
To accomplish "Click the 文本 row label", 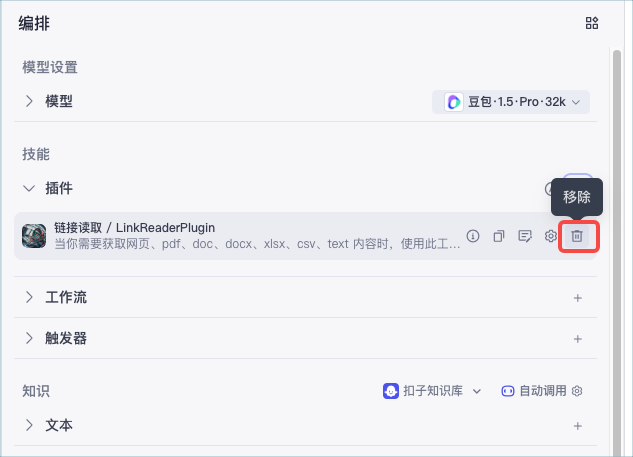I will (x=59, y=426).
